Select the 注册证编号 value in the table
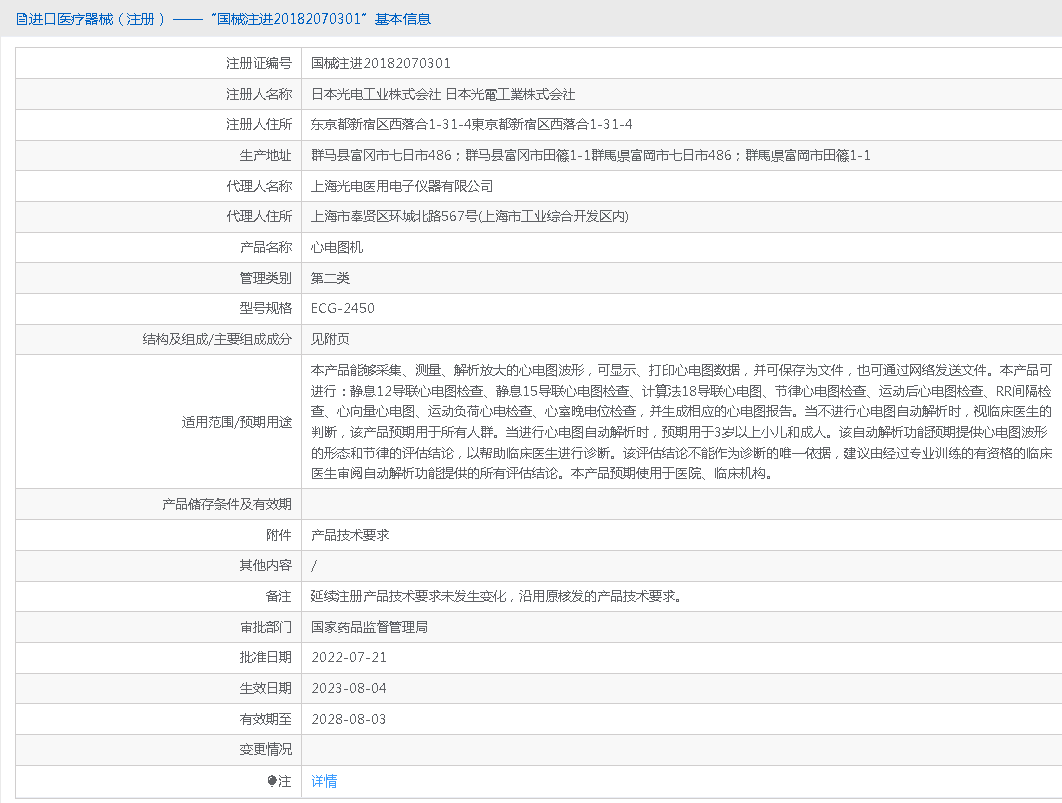 pos(380,63)
